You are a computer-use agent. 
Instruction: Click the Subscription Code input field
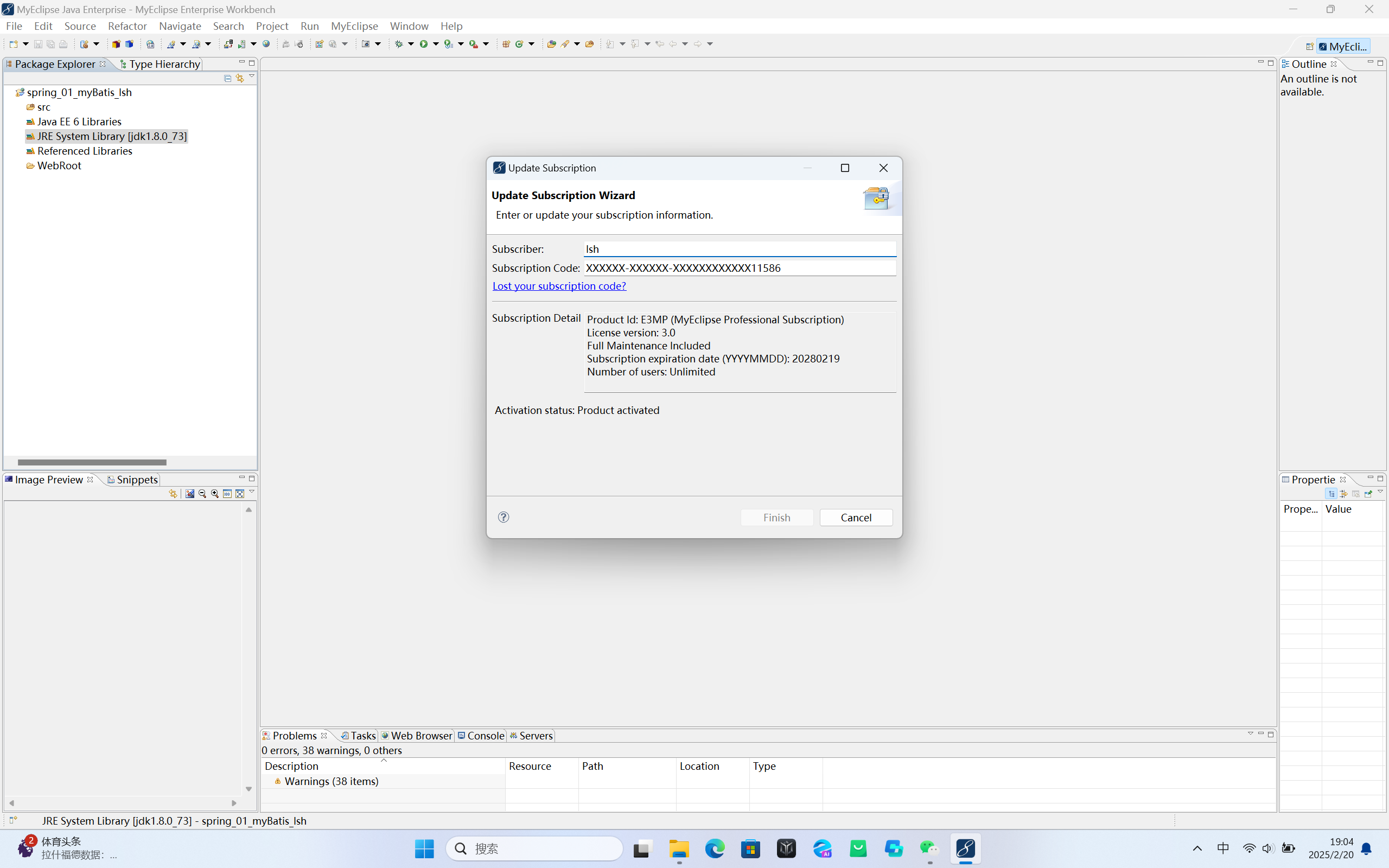pos(740,268)
